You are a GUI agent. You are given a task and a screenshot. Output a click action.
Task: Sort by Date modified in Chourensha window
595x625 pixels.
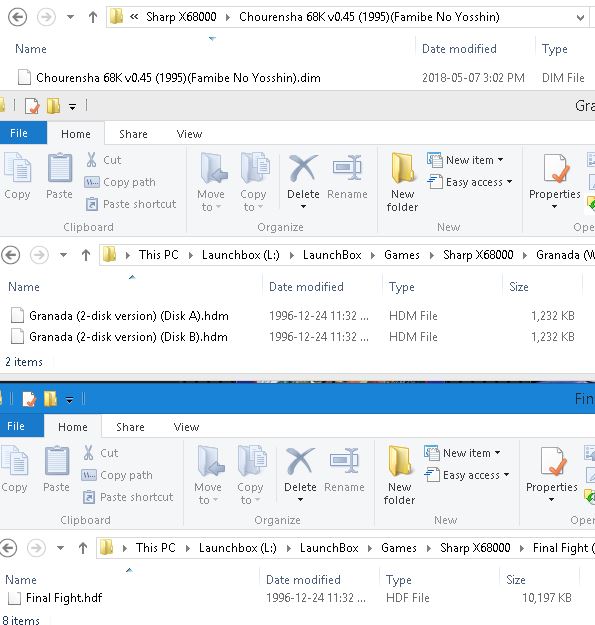pos(459,49)
